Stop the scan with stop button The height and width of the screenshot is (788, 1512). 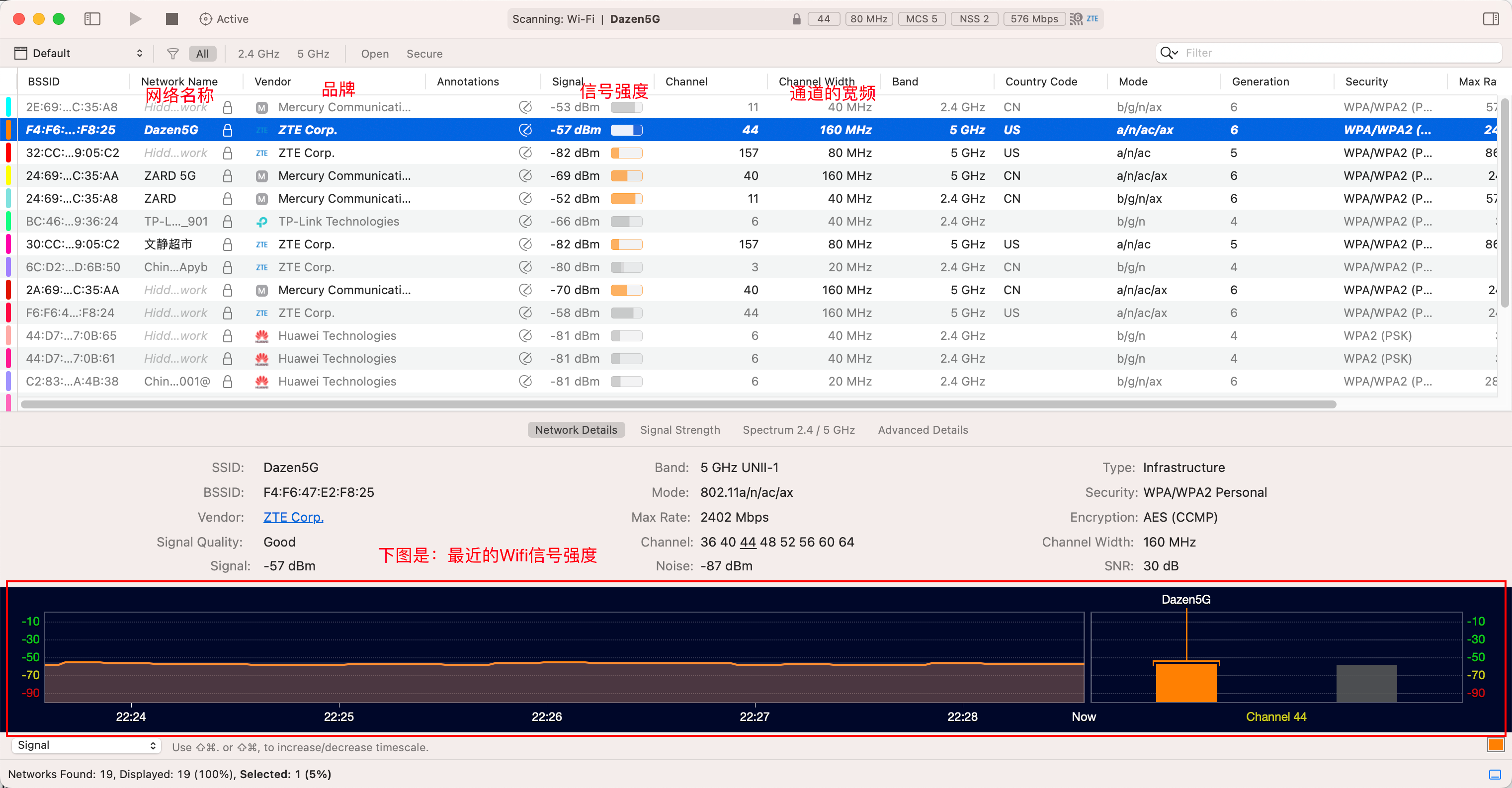click(x=171, y=19)
